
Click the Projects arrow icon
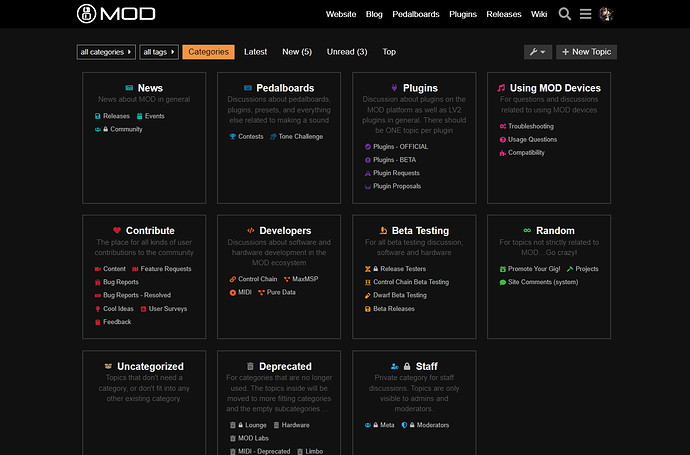(570, 269)
